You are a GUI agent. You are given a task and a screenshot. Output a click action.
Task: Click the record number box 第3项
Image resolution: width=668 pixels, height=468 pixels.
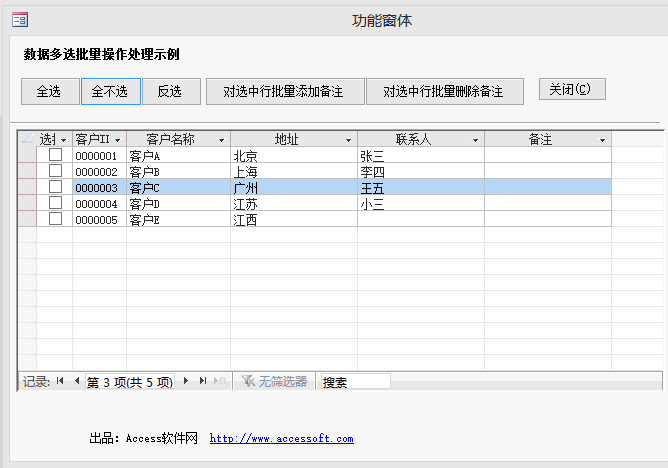click(130, 382)
